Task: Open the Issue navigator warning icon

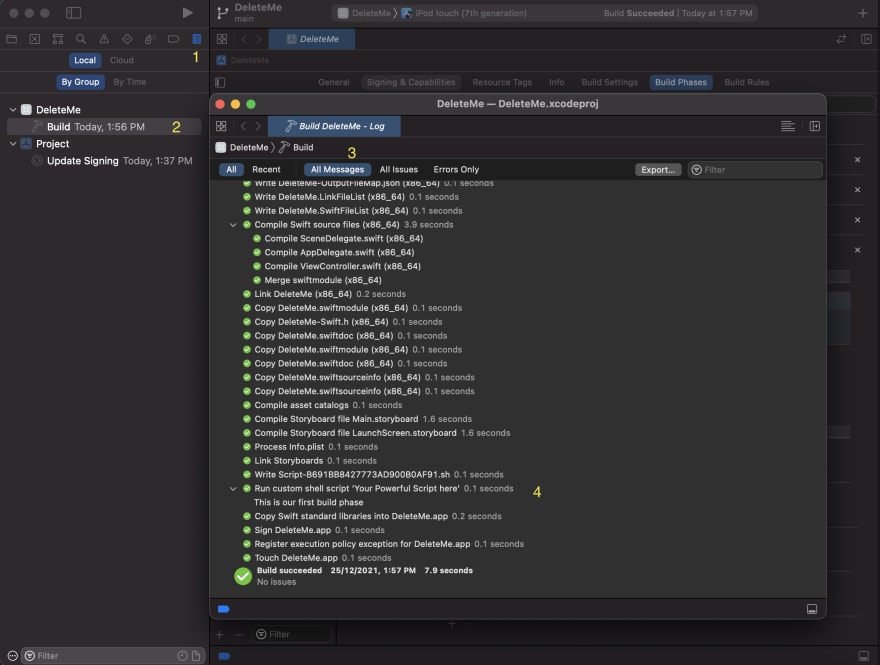Action: tap(104, 39)
